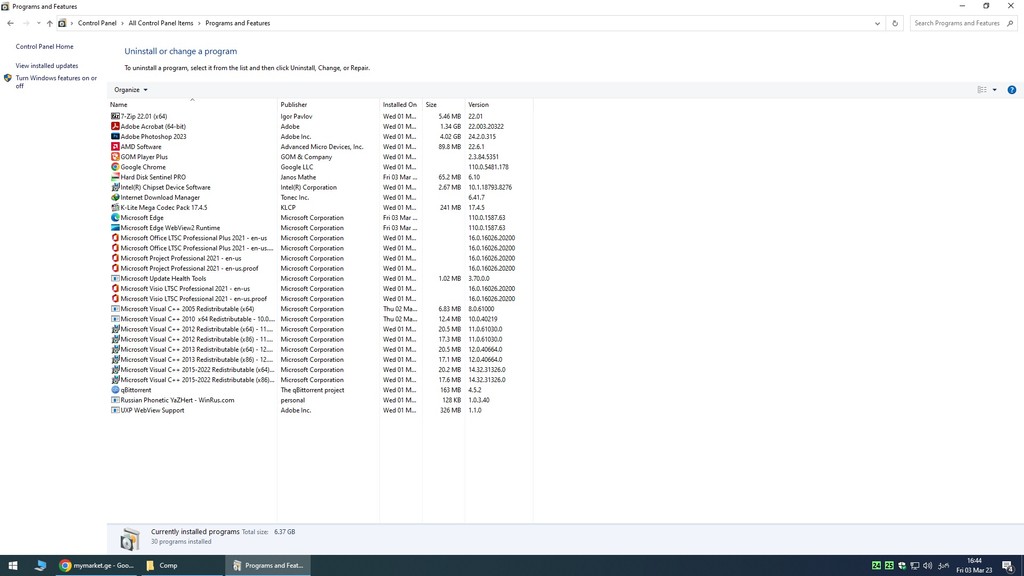Click the Microsoft Project Professional 2021 - en-us icon
The image size is (1024, 576).
[x=115, y=258]
